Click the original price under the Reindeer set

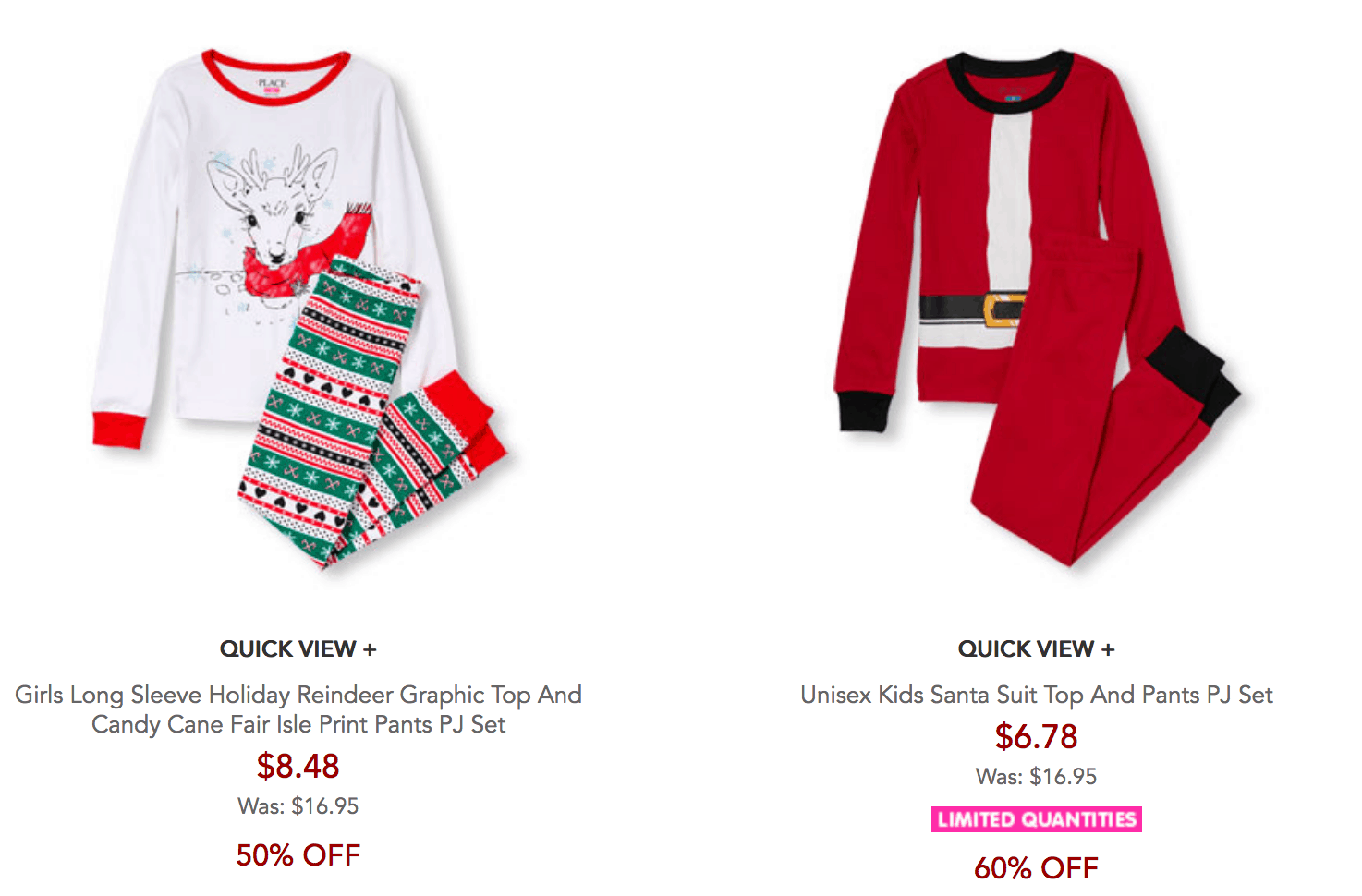[298, 806]
